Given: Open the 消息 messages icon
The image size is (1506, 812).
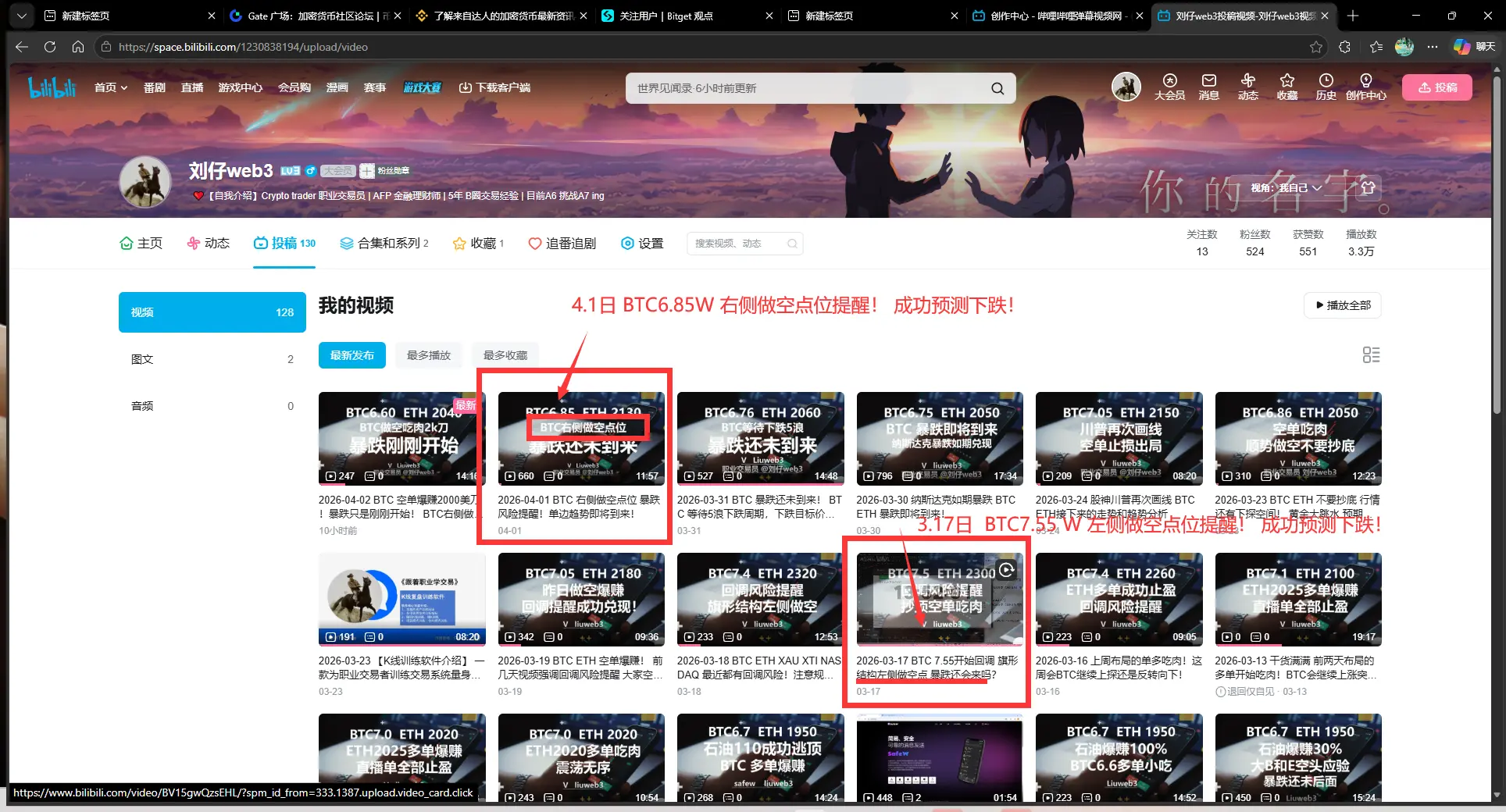Looking at the screenshot, I should [1208, 87].
